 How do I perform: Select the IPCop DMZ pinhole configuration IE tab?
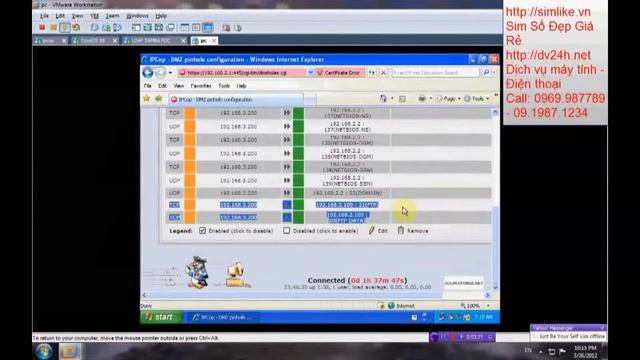236,99
